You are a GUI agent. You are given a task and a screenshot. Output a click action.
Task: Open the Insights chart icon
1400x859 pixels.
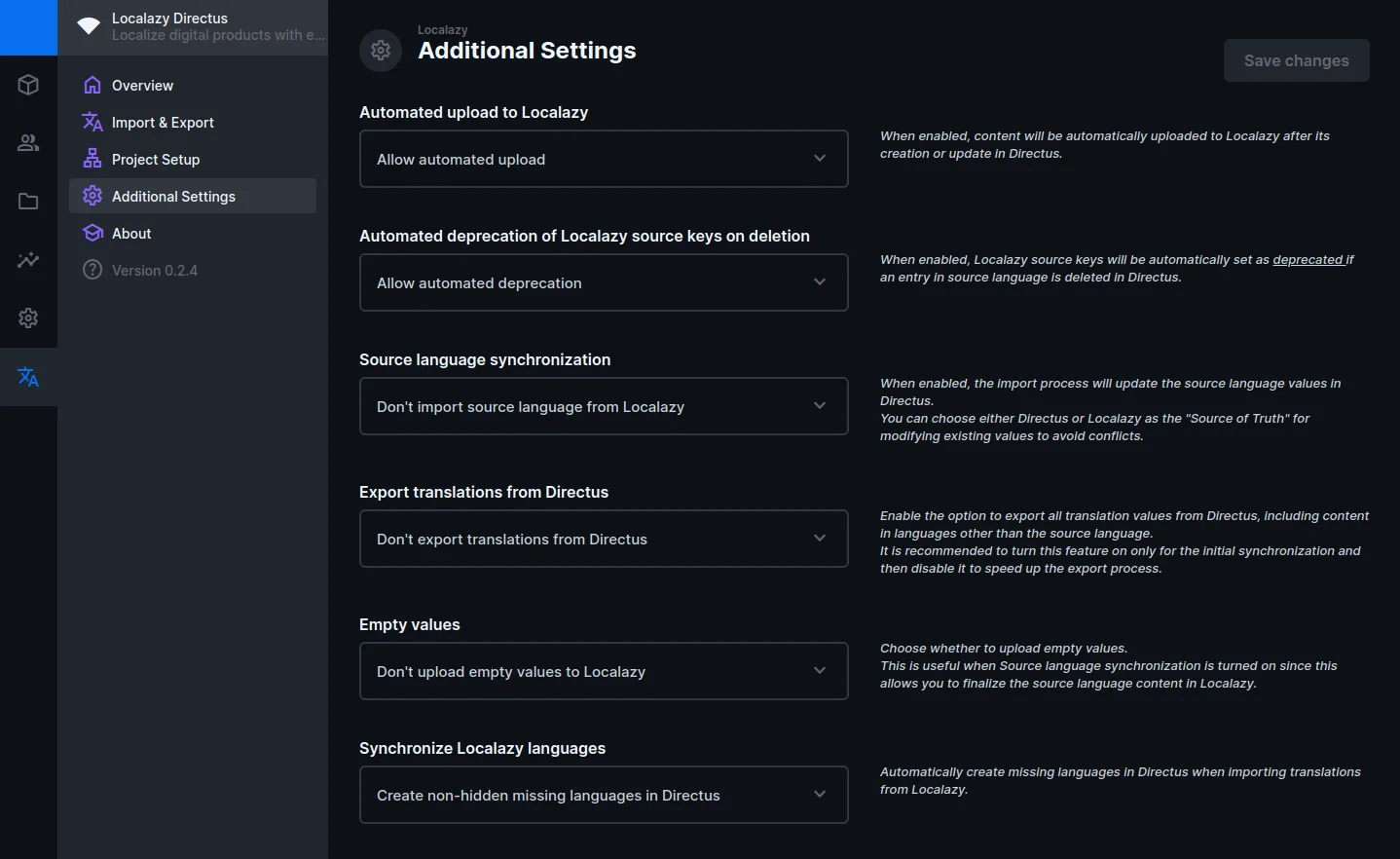(x=28, y=260)
